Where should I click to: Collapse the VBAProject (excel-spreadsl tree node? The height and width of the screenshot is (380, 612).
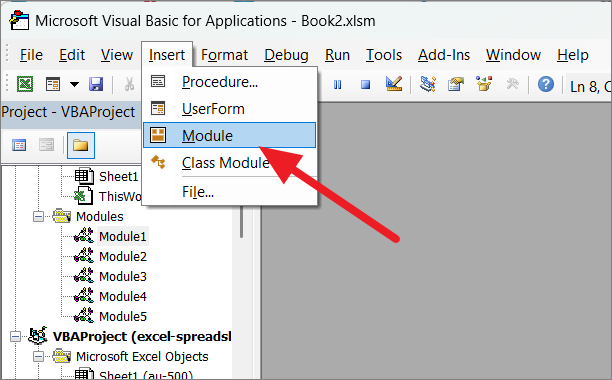15,336
